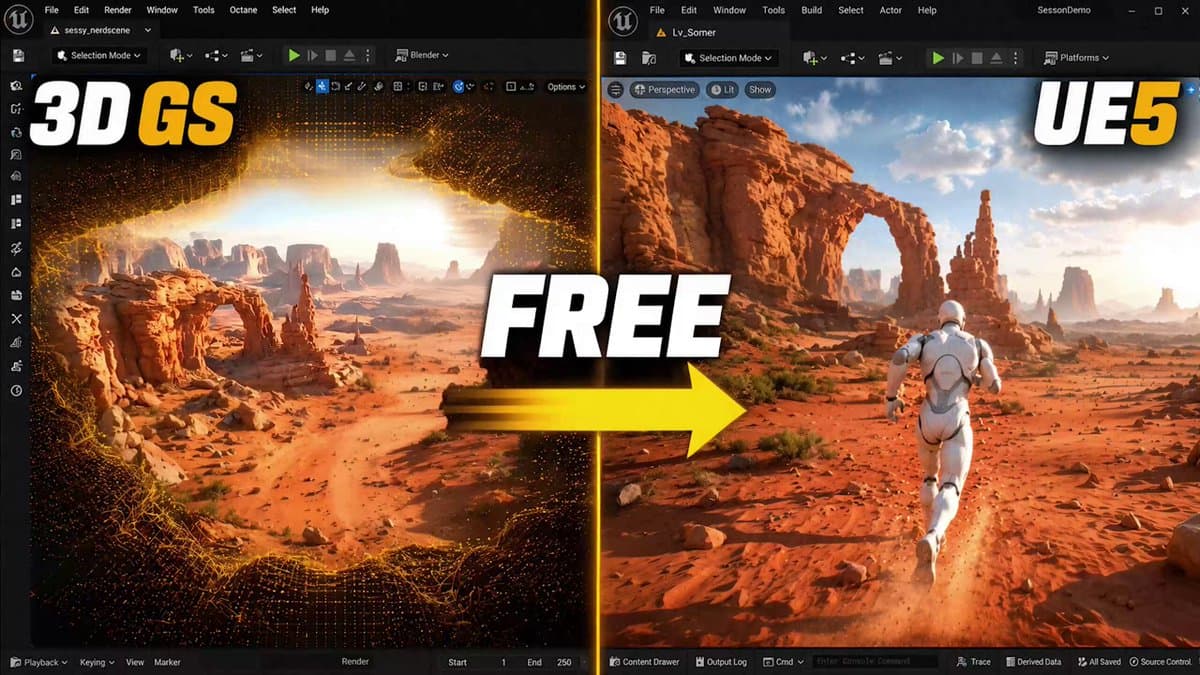Open cinematics clapperboard dropdown in left window
This screenshot has width=1200, height=675.
250,56
